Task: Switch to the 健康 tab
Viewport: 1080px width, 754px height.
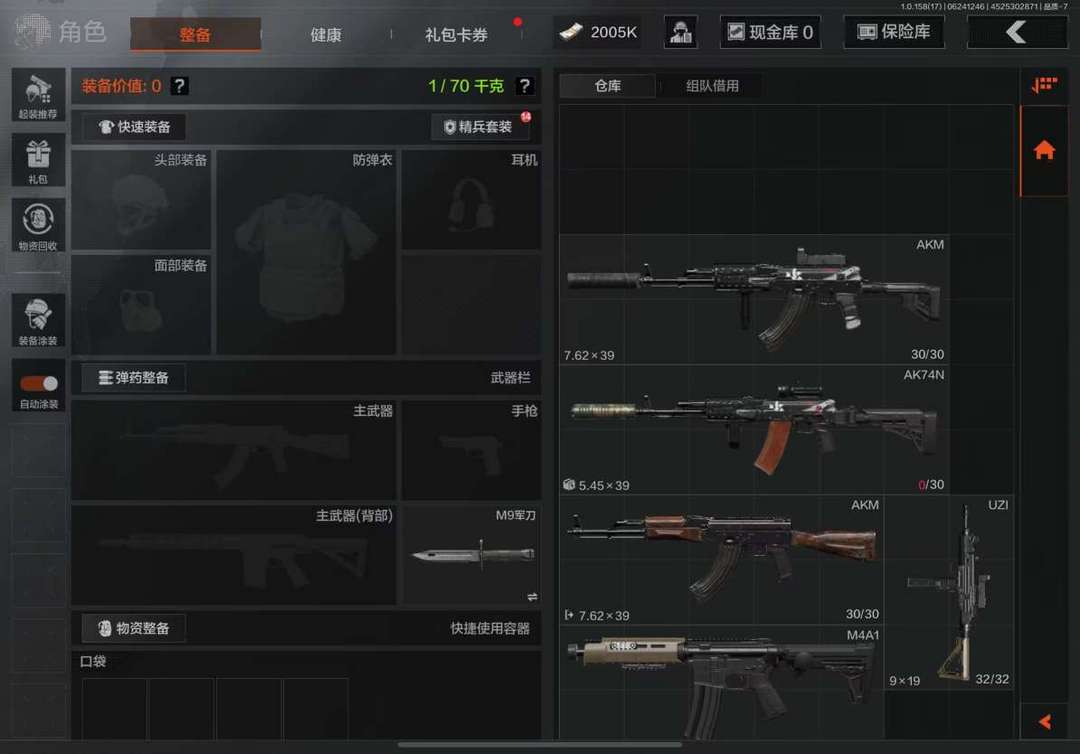Action: 326,34
